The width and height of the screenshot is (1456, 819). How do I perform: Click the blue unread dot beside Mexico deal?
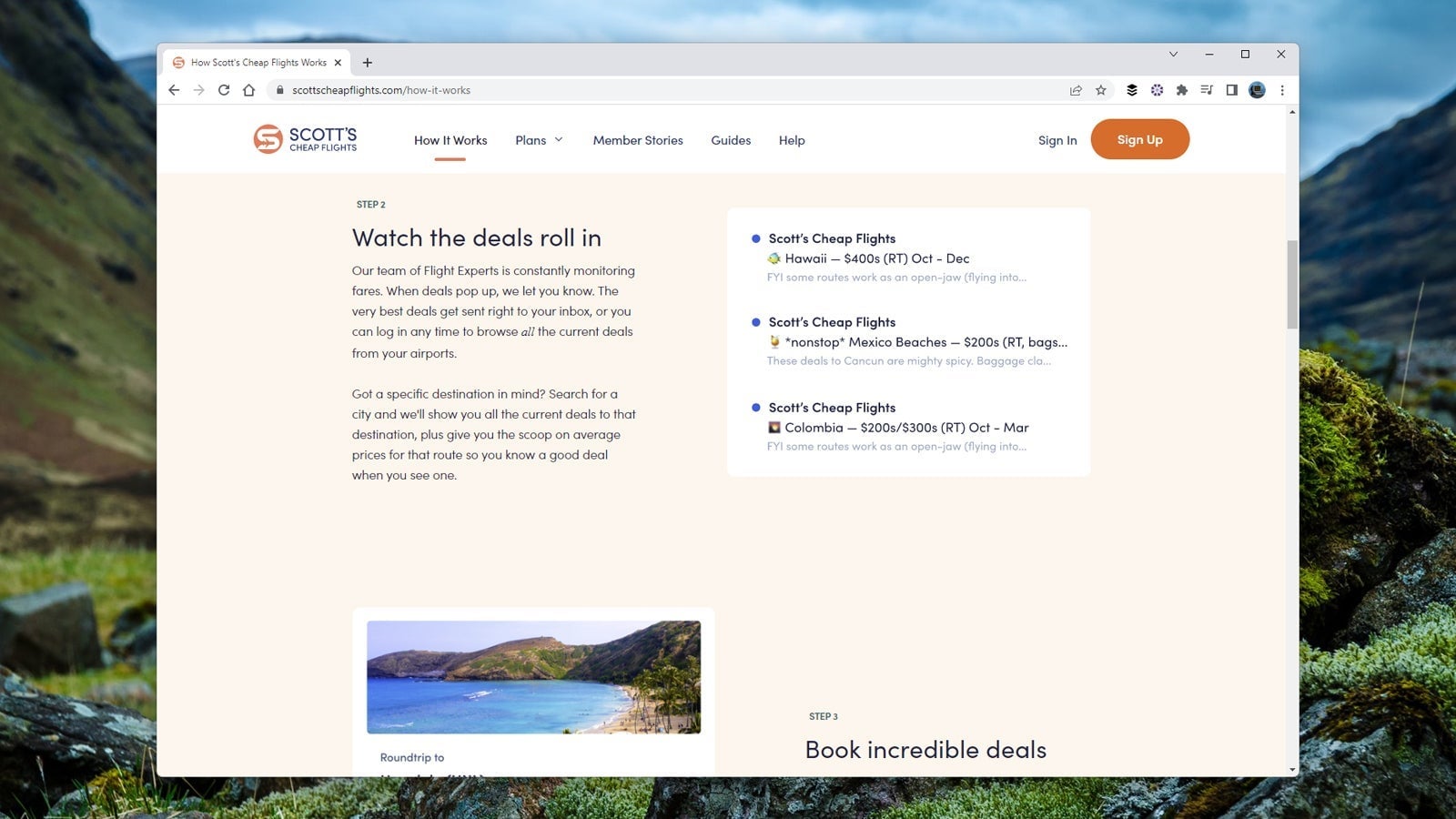click(755, 322)
